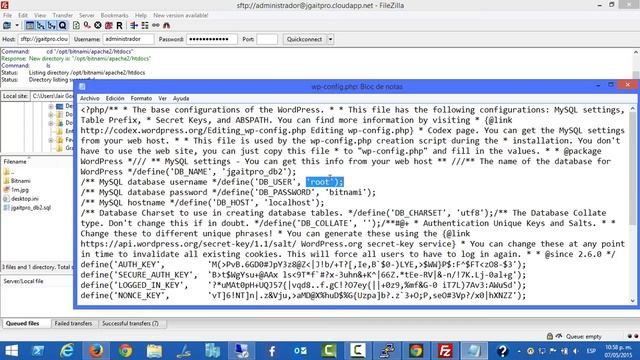
Task: Expand first node in local directory tree
Action: [x=51, y=106]
